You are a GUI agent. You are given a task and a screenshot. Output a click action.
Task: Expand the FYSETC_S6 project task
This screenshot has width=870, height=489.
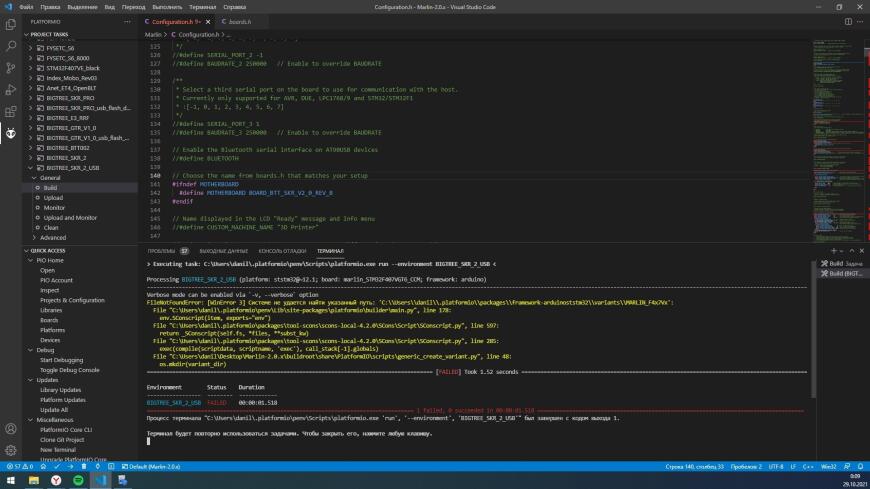[31, 48]
